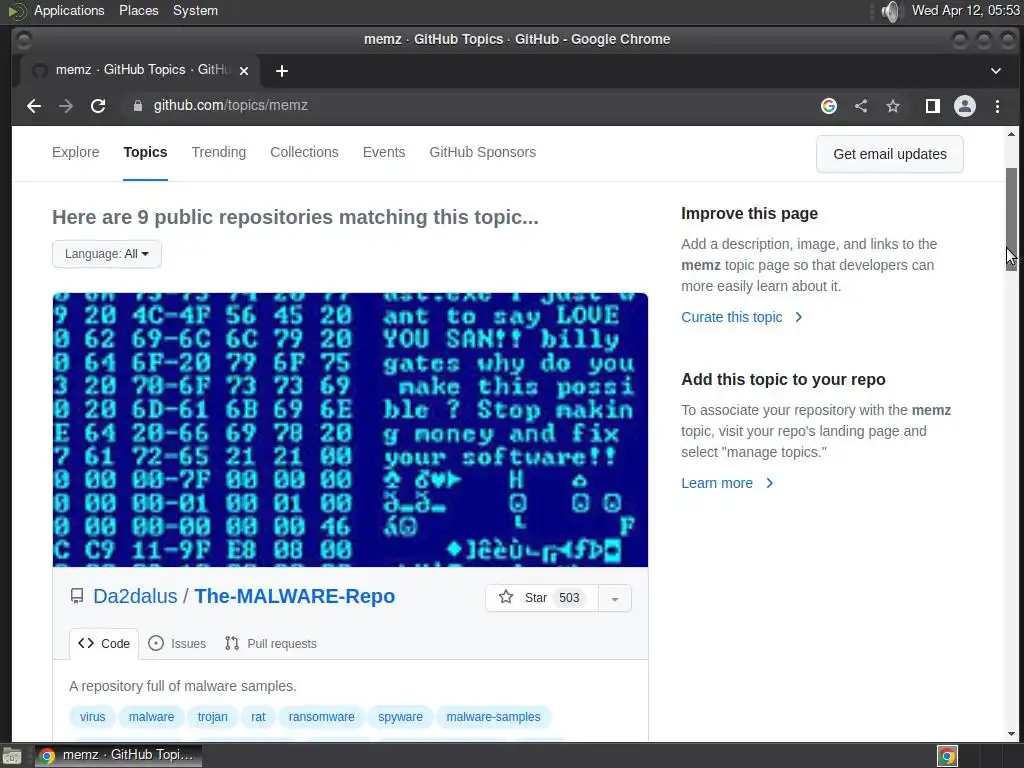Click the Learn more link
The image size is (1024, 768).
tap(727, 483)
